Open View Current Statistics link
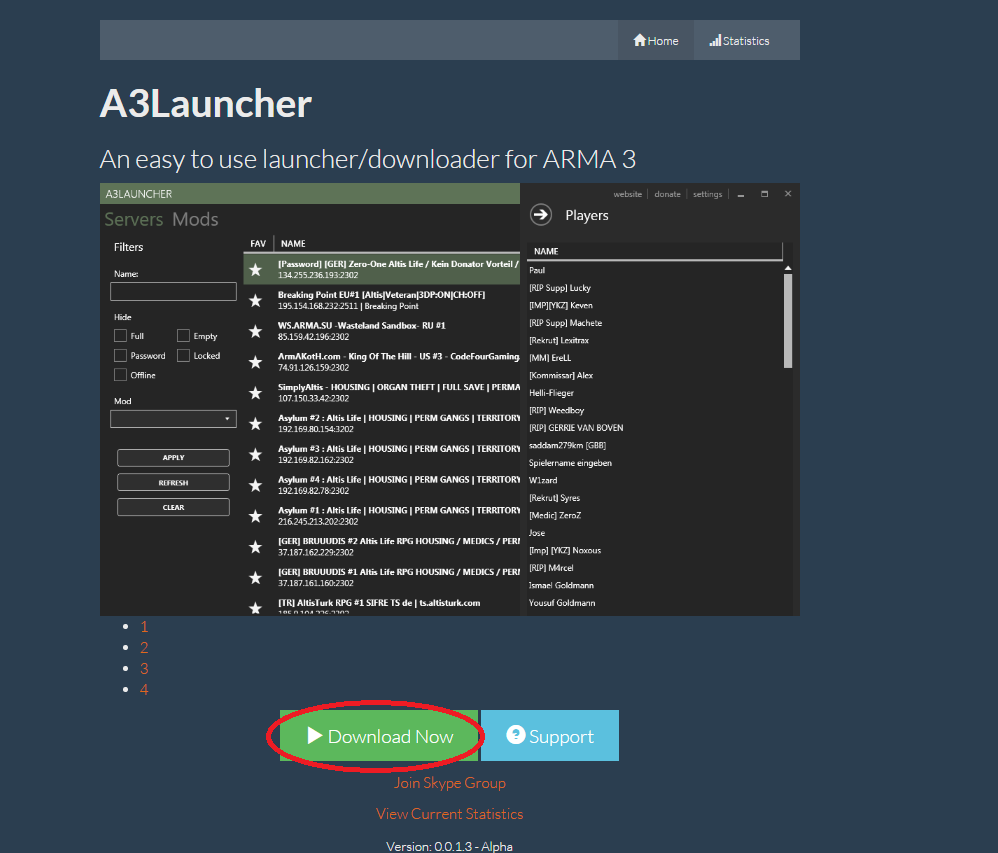 coord(449,814)
